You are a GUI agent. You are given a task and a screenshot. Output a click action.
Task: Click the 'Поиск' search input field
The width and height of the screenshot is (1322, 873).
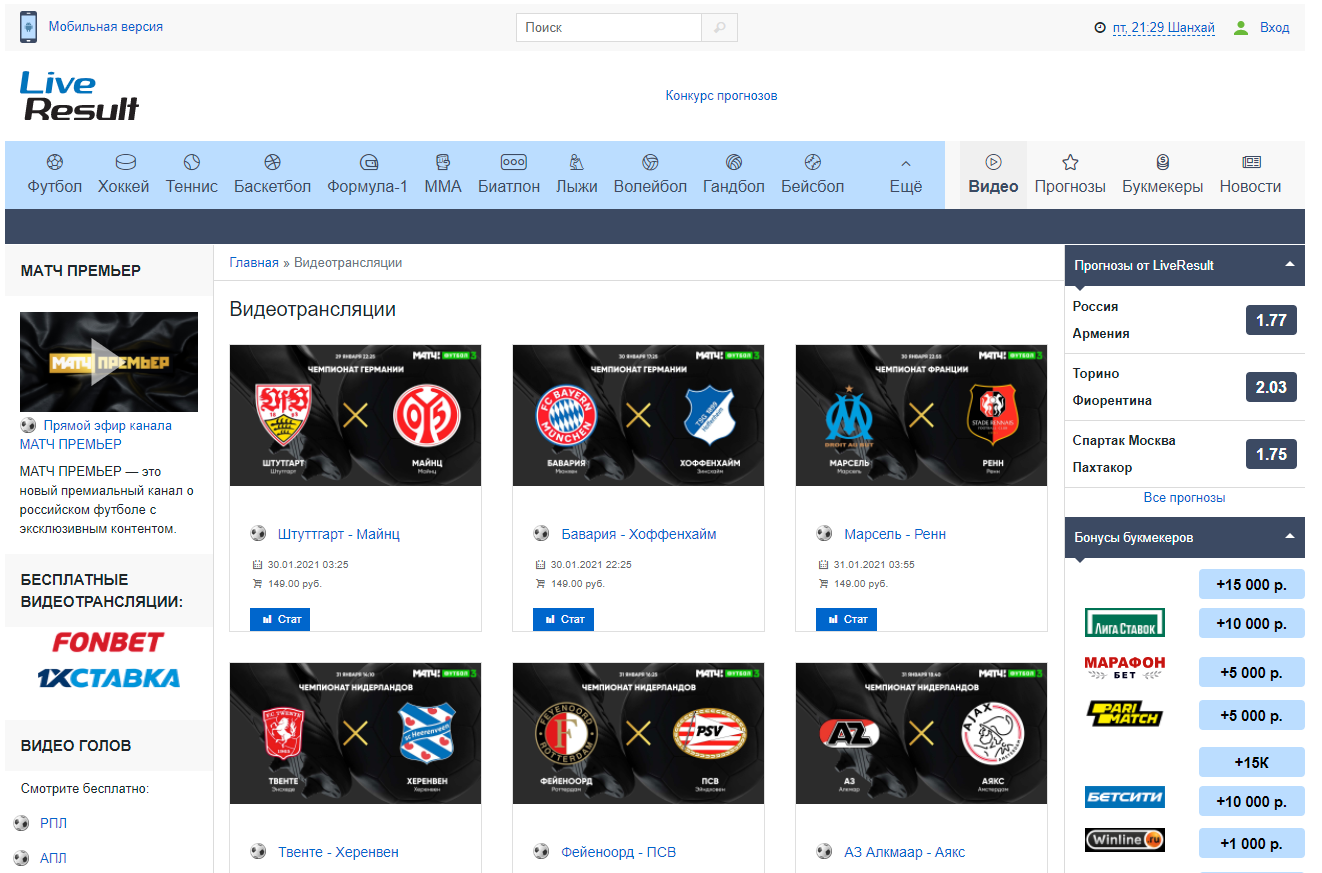pyautogui.click(x=609, y=28)
